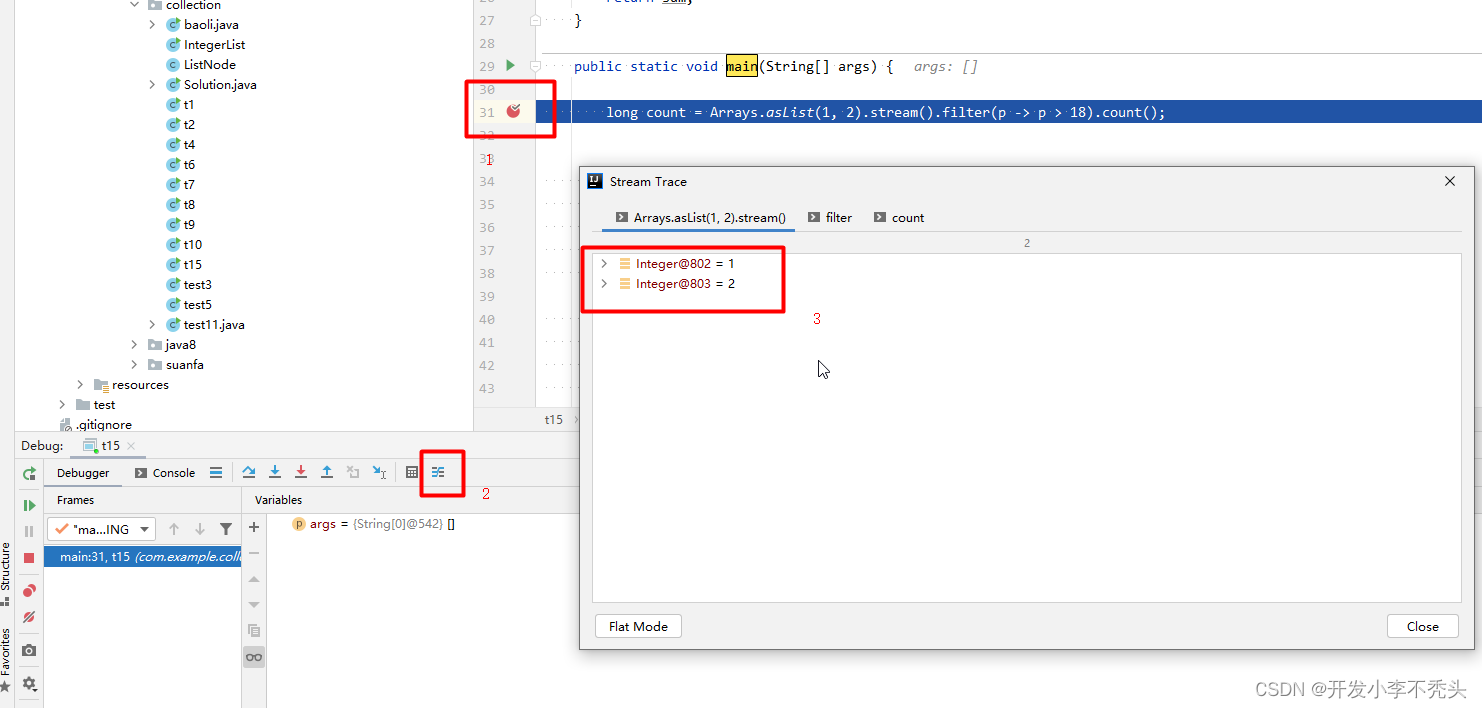
Task: Click the Run to Cursor icon
Action: coord(381,471)
